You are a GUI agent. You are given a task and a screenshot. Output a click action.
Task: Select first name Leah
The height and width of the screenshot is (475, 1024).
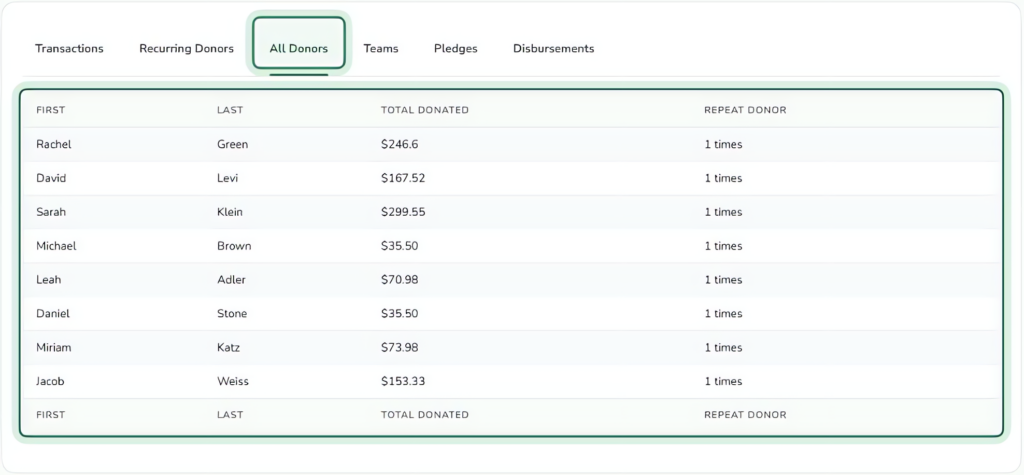tap(48, 280)
